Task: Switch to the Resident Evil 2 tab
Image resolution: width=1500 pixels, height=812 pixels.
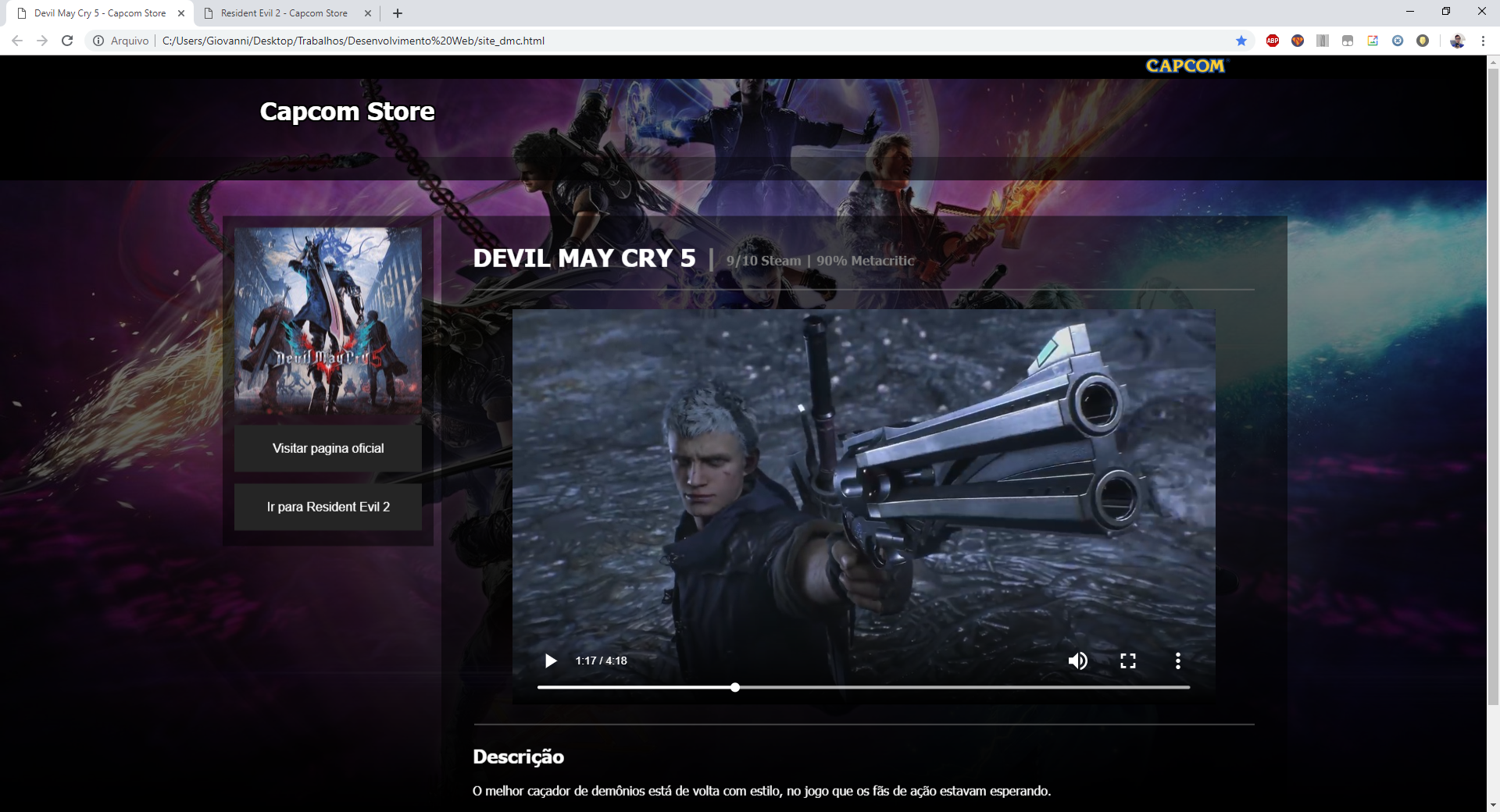Action: click(284, 13)
